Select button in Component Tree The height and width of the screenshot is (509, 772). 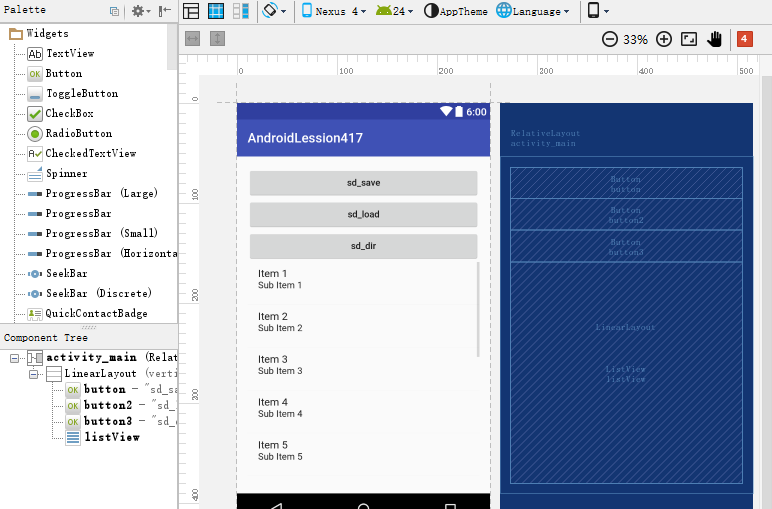[121, 389]
